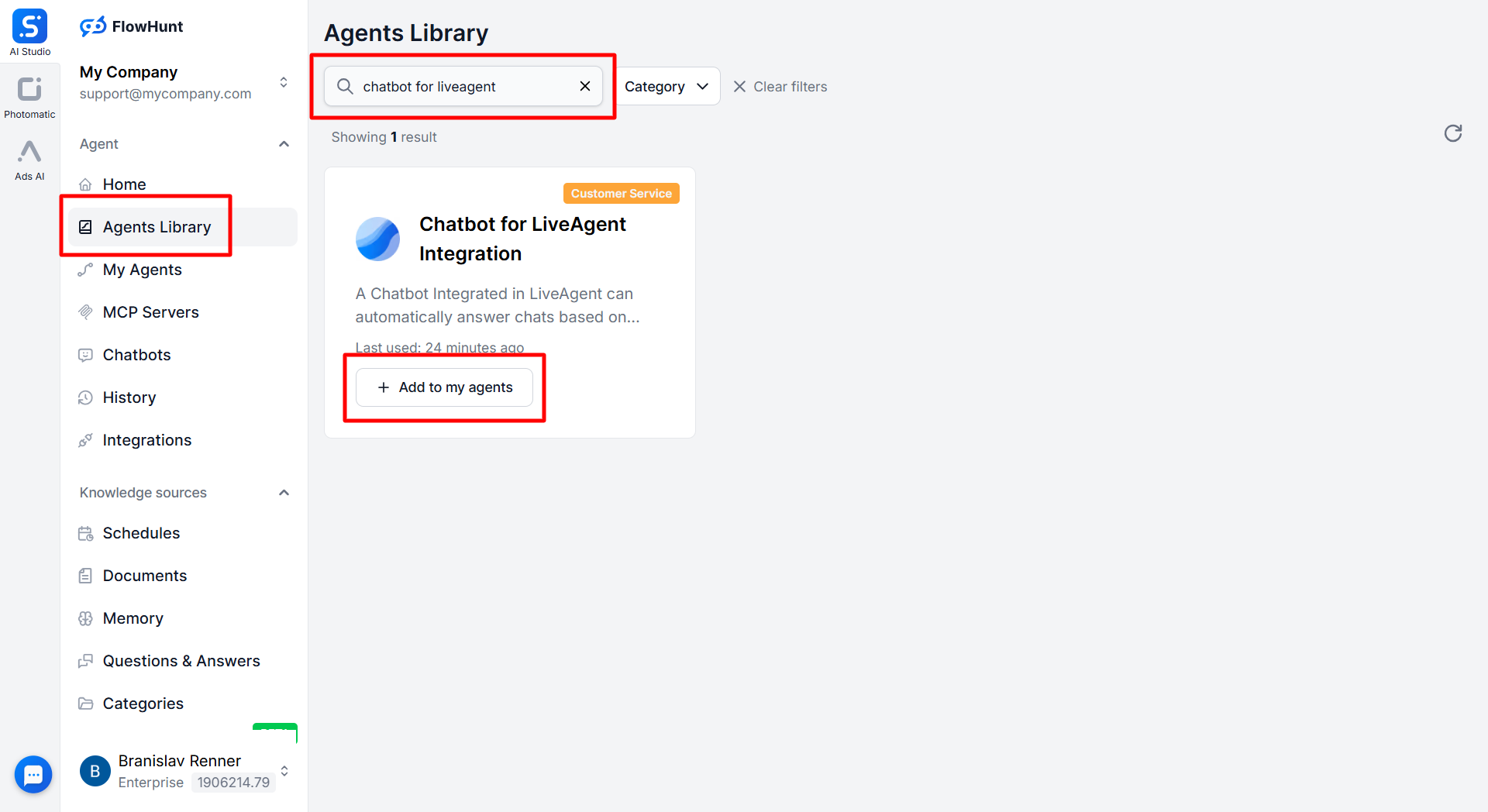Go to My Agents in sidebar
This screenshot has height=812, width=1488.
(142, 270)
